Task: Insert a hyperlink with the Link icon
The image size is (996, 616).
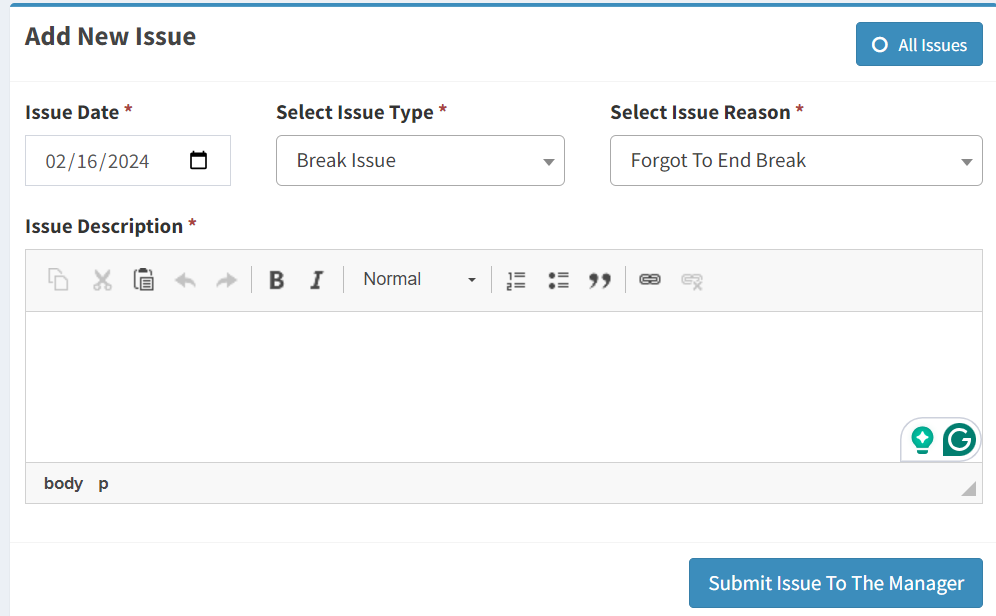Action: point(650,280)
